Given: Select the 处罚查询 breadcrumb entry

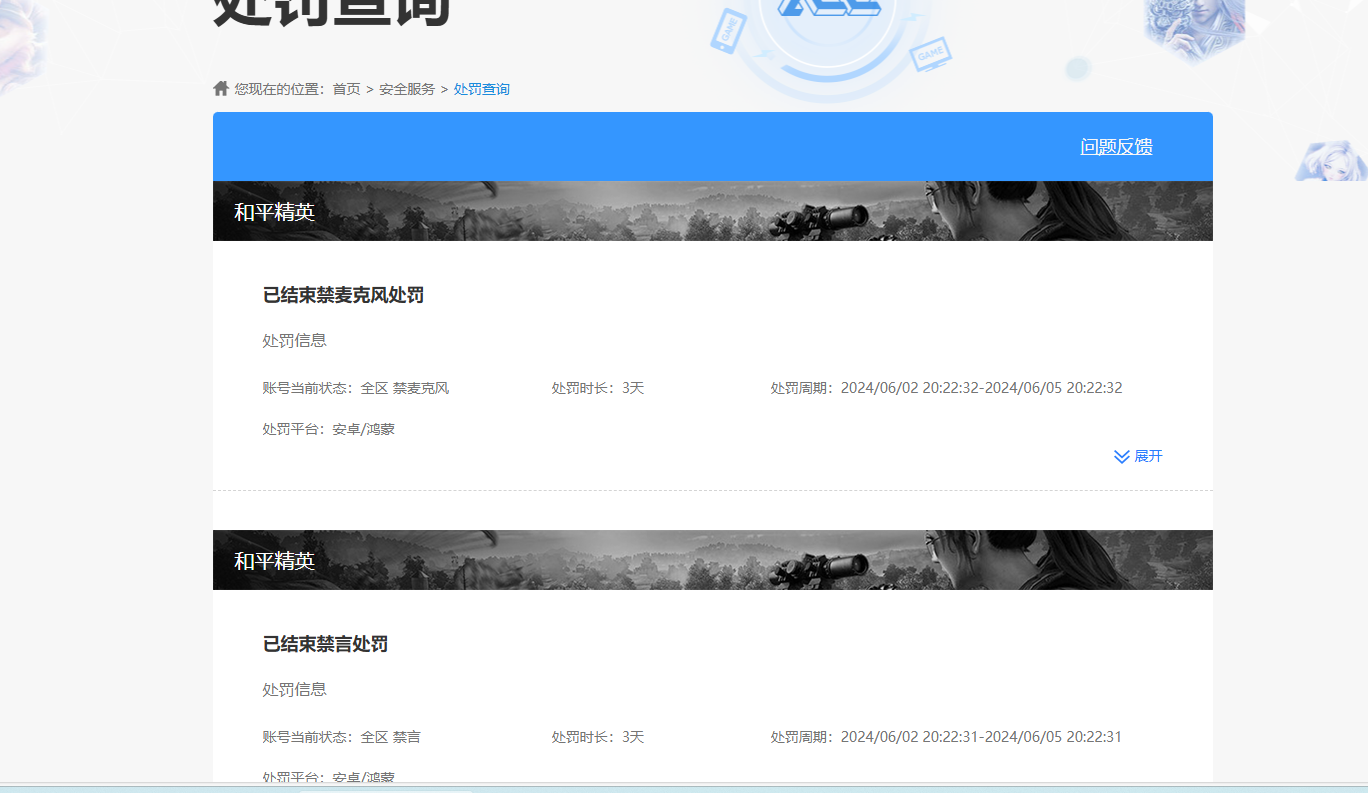Looking at the screenshot, I should point(481,88).
